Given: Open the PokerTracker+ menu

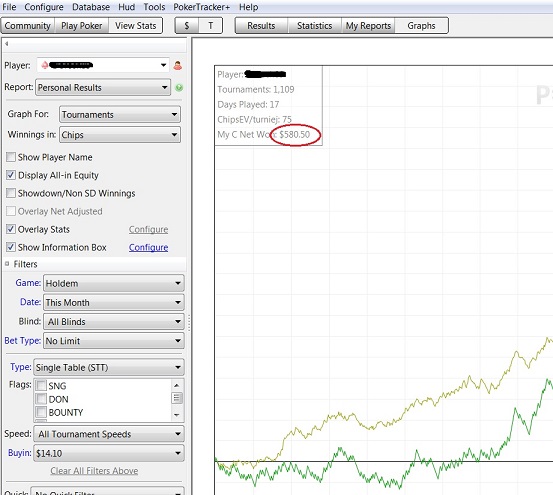Looking at the screenshot, I should click(x=201, y=7).
